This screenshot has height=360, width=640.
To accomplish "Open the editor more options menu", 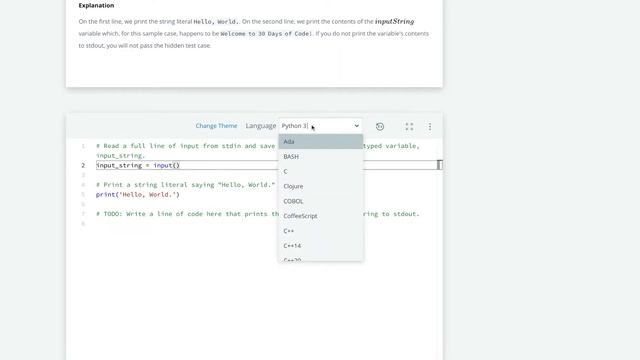I will [x=430, y=127].
